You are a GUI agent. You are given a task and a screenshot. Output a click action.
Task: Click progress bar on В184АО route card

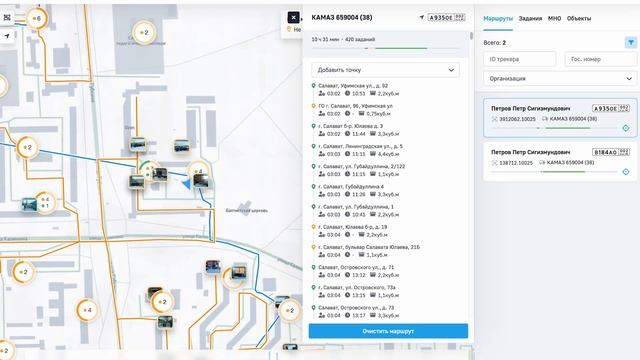pyautogui.click(x=554, y=172)
